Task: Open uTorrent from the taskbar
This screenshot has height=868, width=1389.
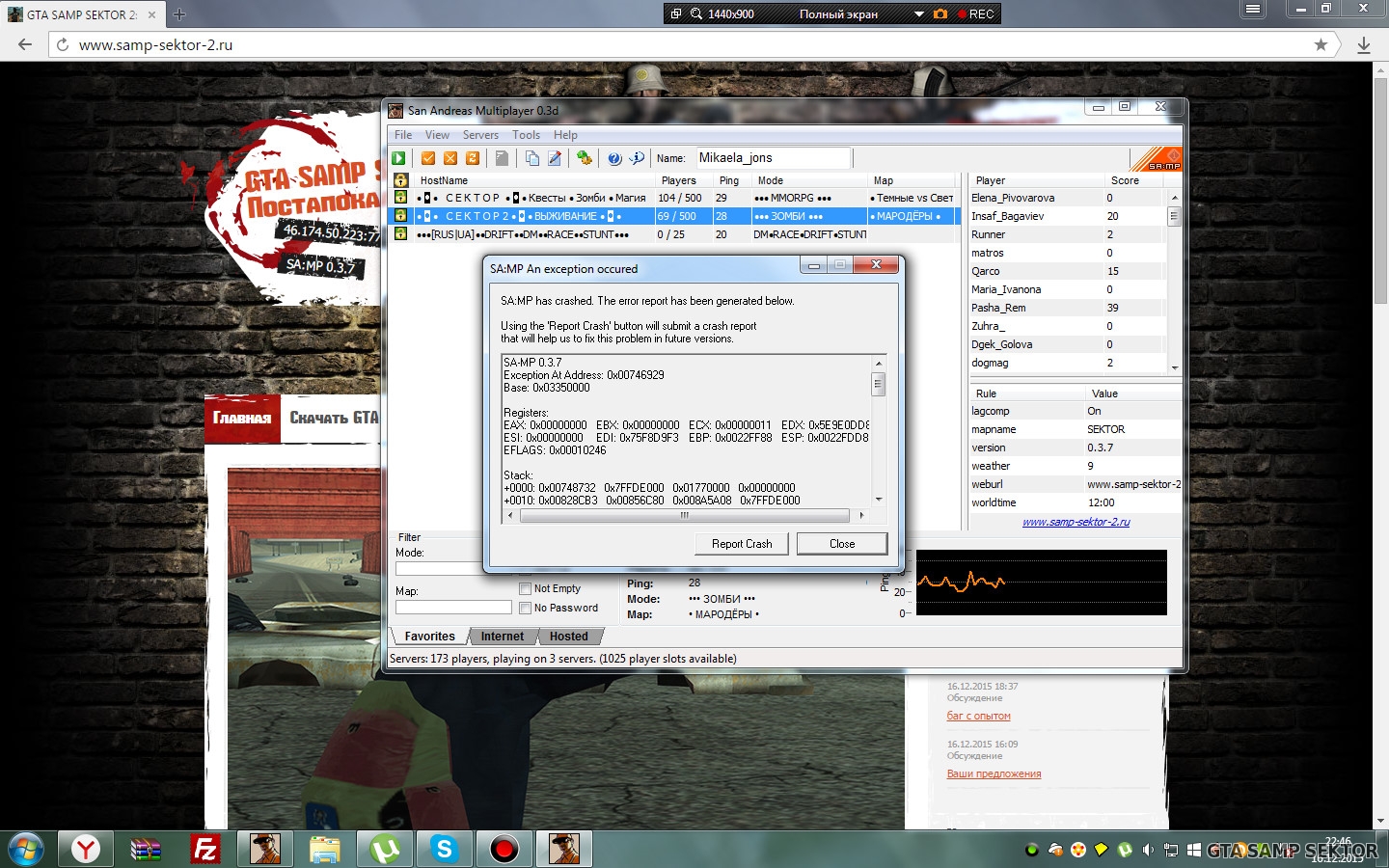Action: [385, 849]
